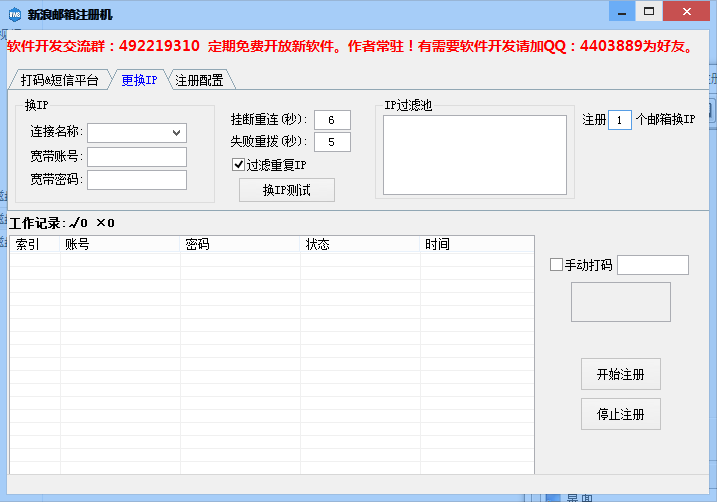
Task: Maximize the 新浪邮箱注册机 window
Action: pyautogui.click(x=648, y=11)
